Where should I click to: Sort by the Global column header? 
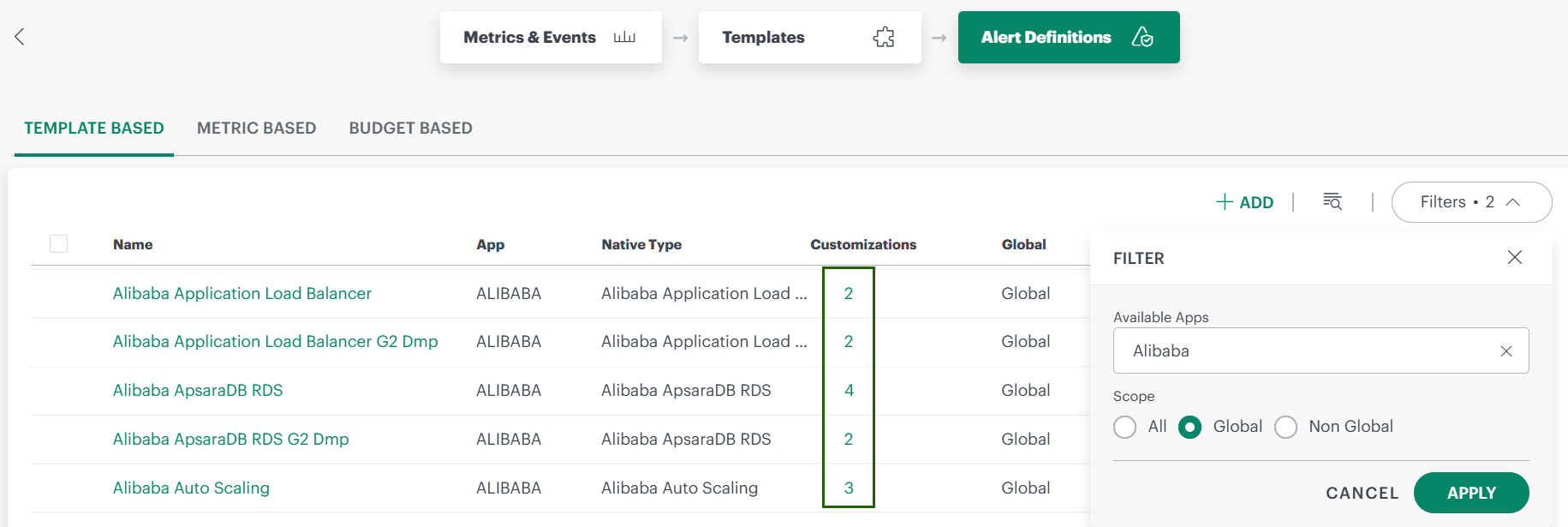tap(1024, 244)
